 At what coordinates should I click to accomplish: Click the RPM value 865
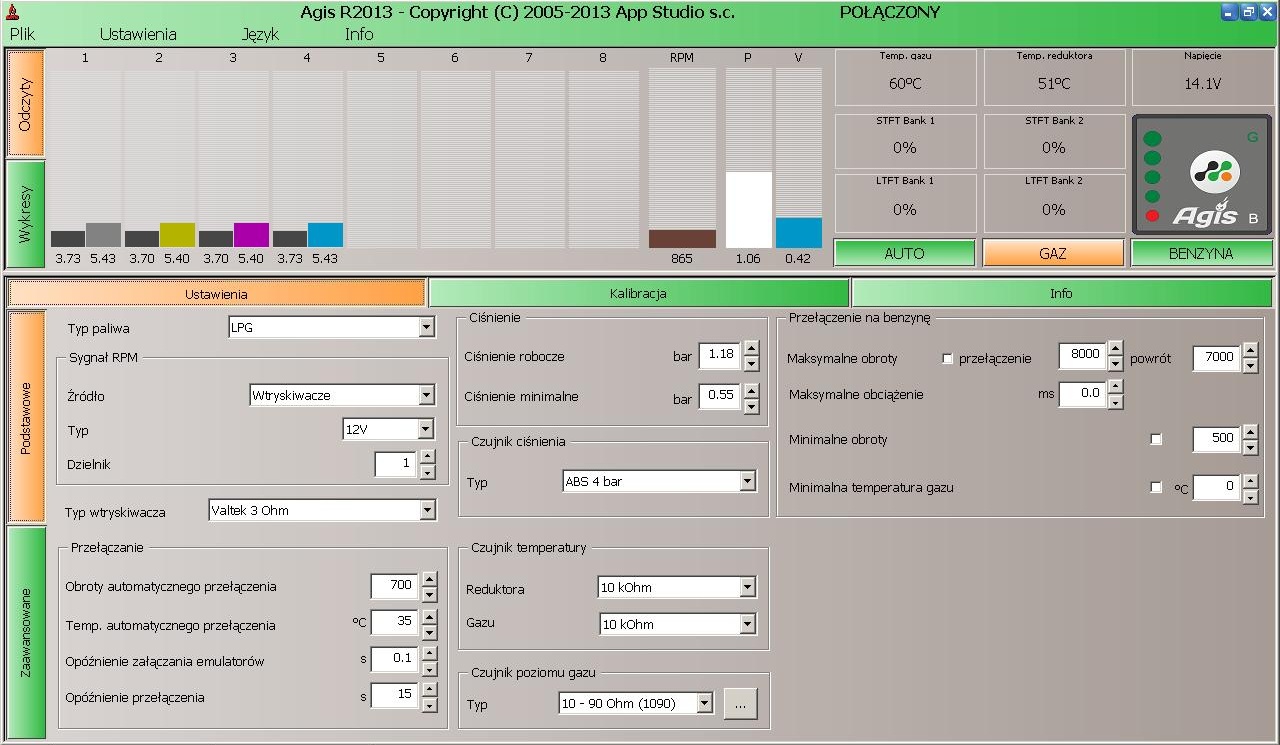point(682,259)
